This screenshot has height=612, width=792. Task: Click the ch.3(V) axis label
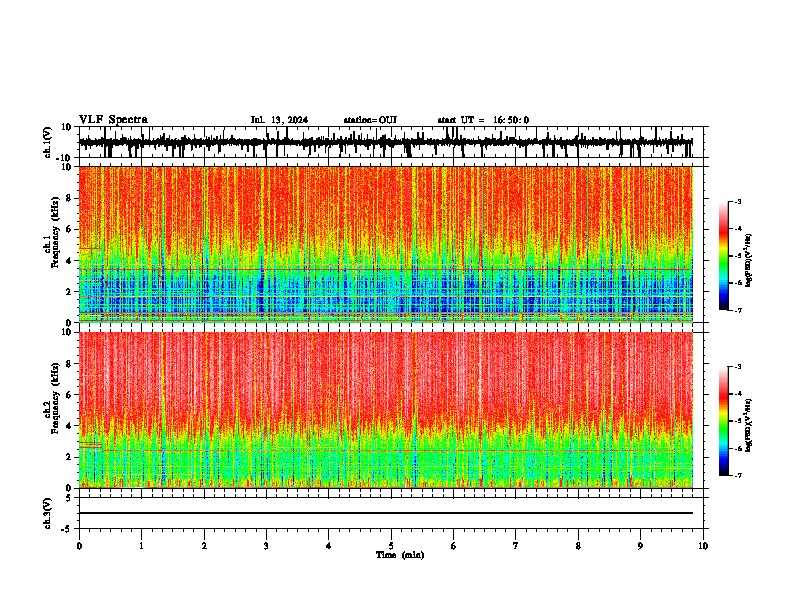(x=47, y=513)
